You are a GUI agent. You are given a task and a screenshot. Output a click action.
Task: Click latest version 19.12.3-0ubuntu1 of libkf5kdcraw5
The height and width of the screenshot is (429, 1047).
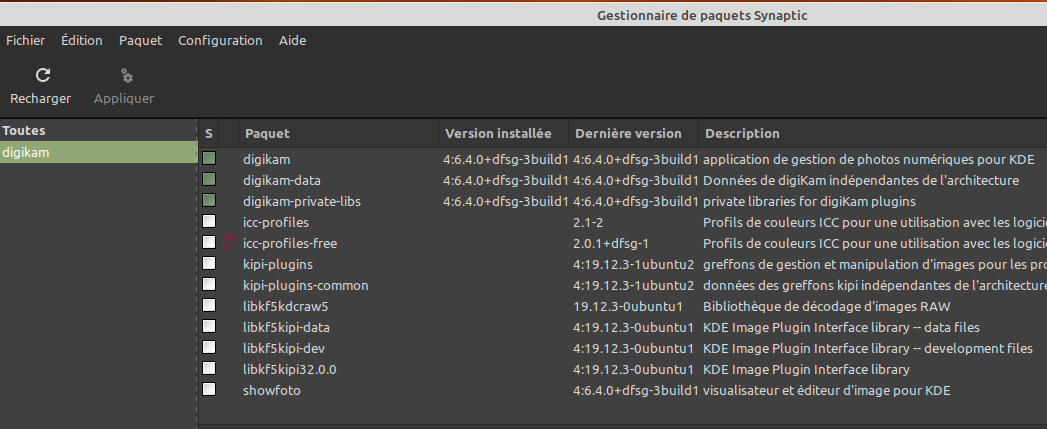628,307
